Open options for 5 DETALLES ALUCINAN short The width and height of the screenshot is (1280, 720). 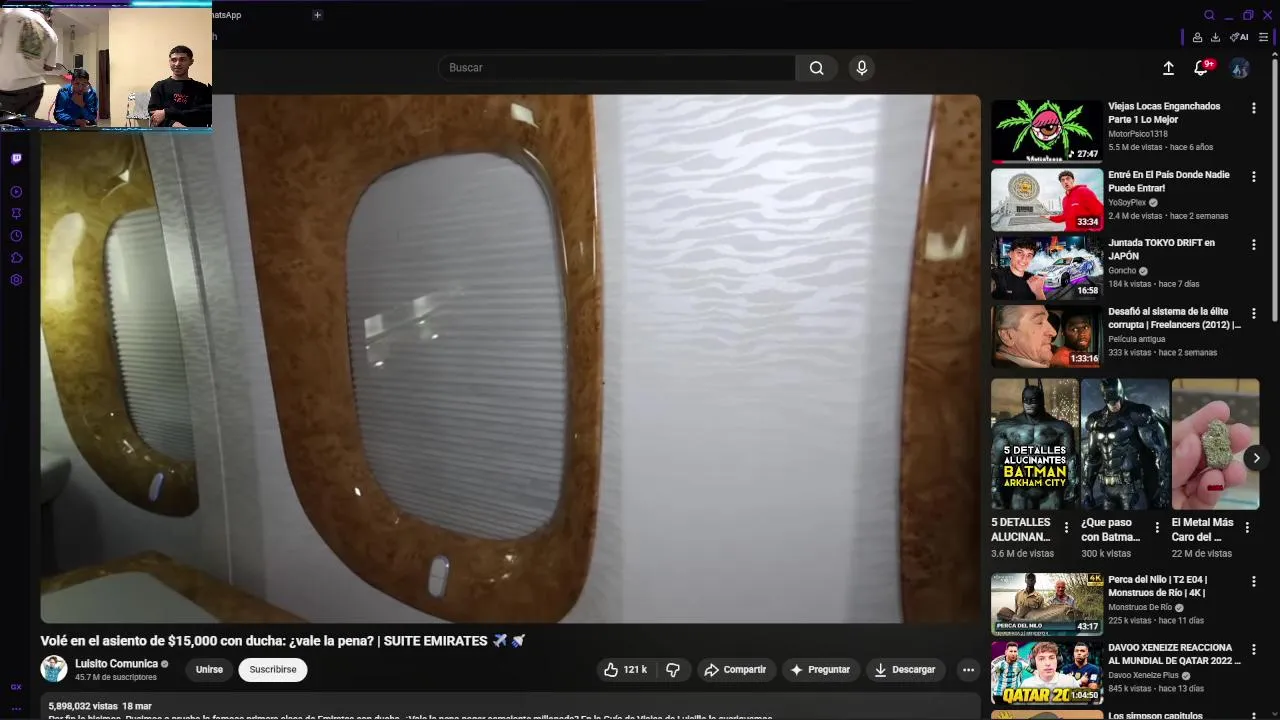[x=1066, y=527]
